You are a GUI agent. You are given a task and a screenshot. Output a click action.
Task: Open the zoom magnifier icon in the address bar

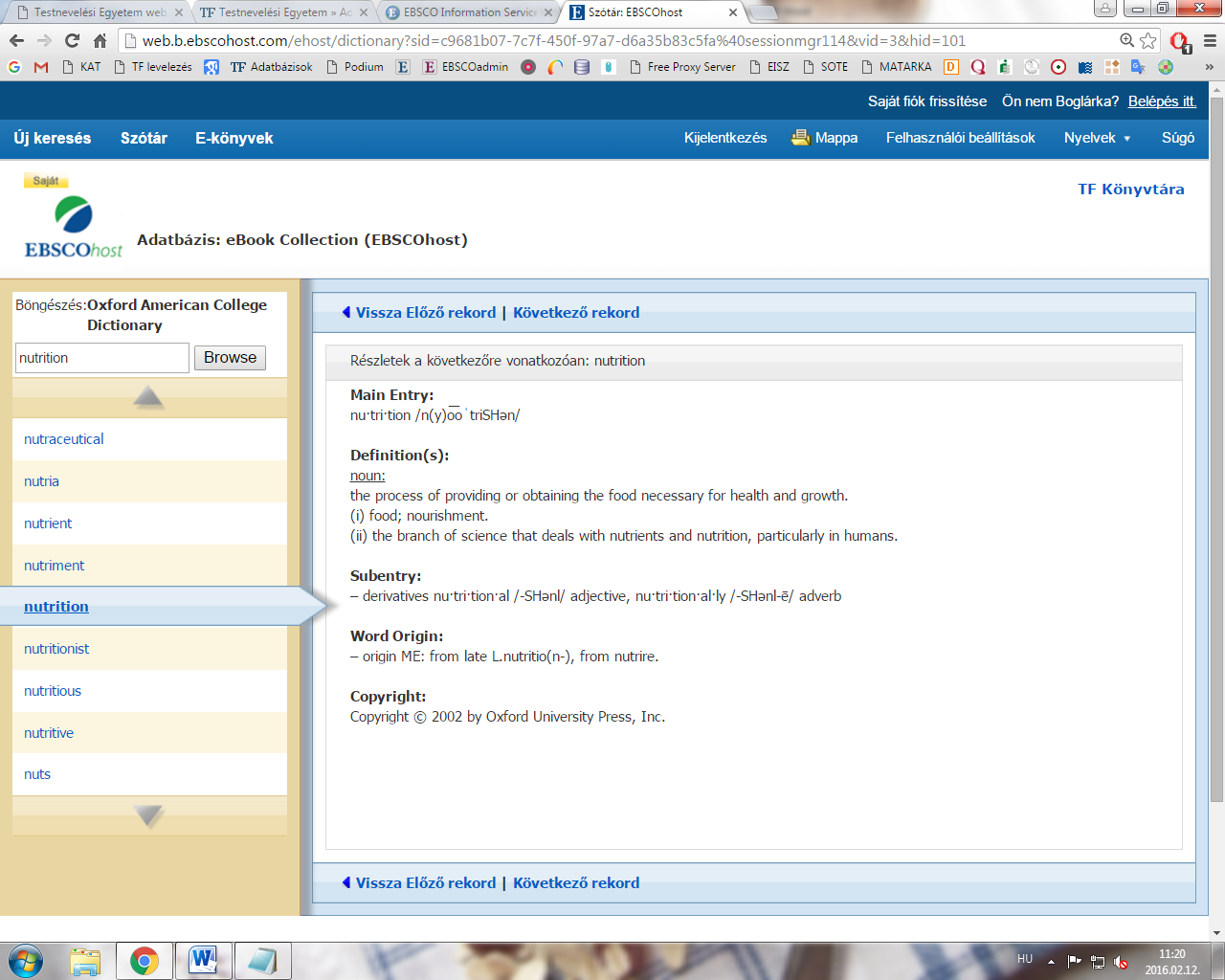pyautogui.click(x=1127, y=40)
